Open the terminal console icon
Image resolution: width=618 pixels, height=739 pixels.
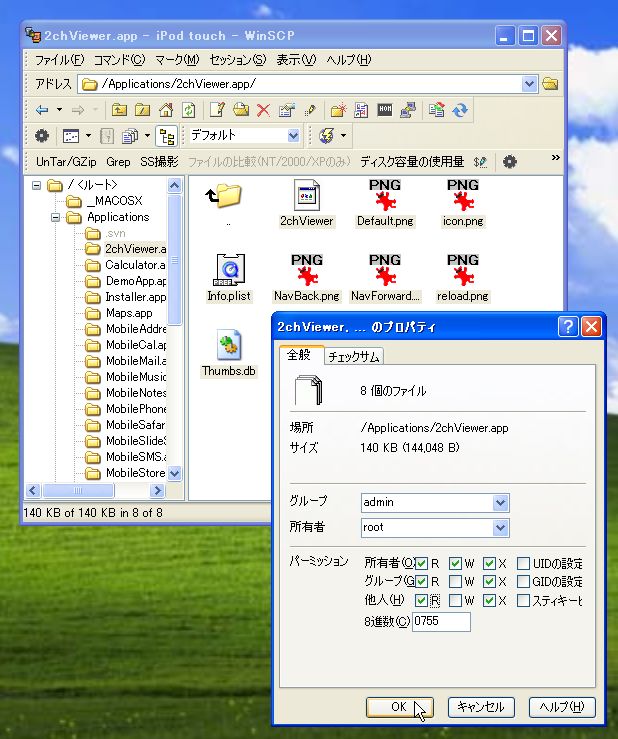click(385, 111)
